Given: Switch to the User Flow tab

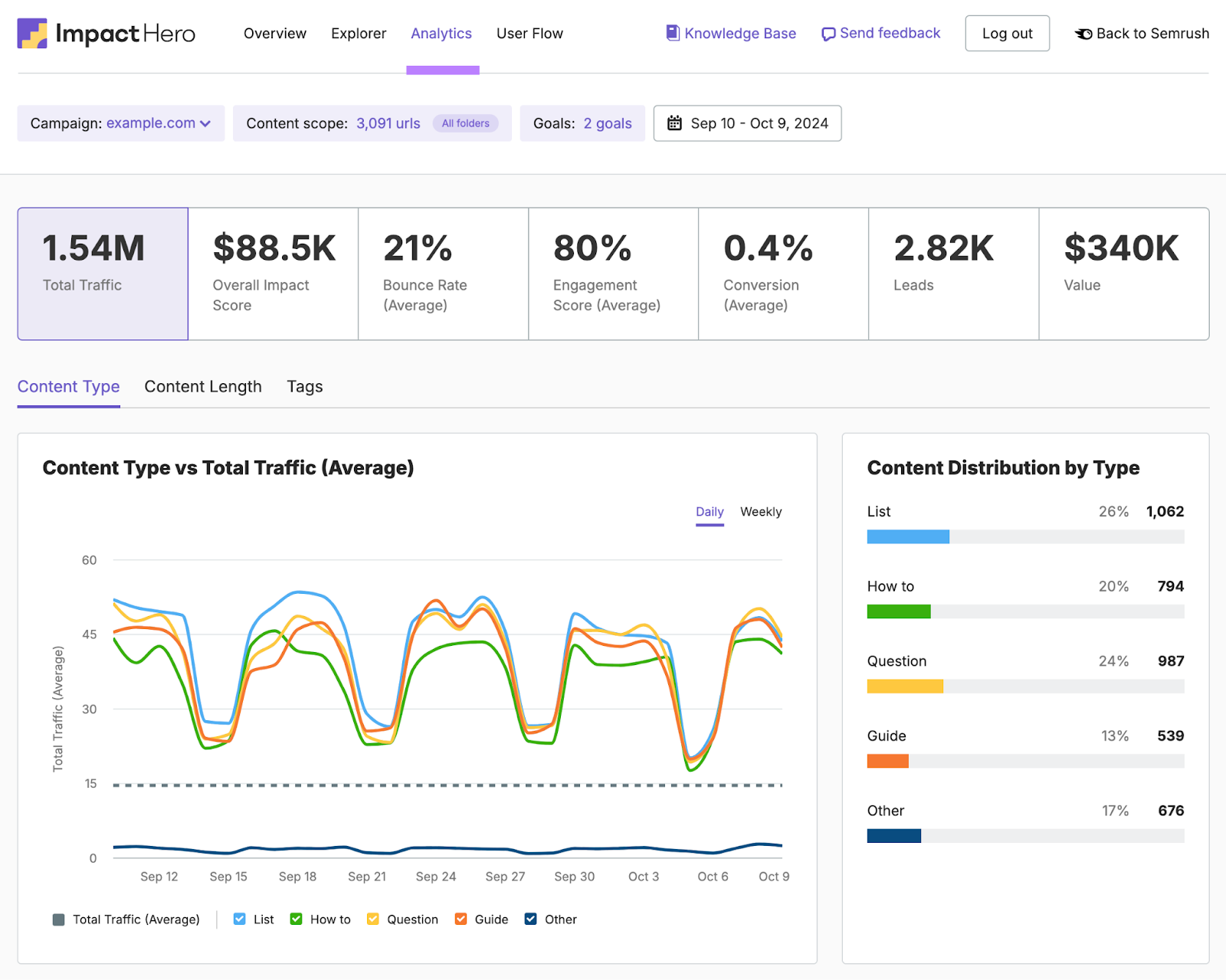Looking at the screenshot, I should click(529, 33).
